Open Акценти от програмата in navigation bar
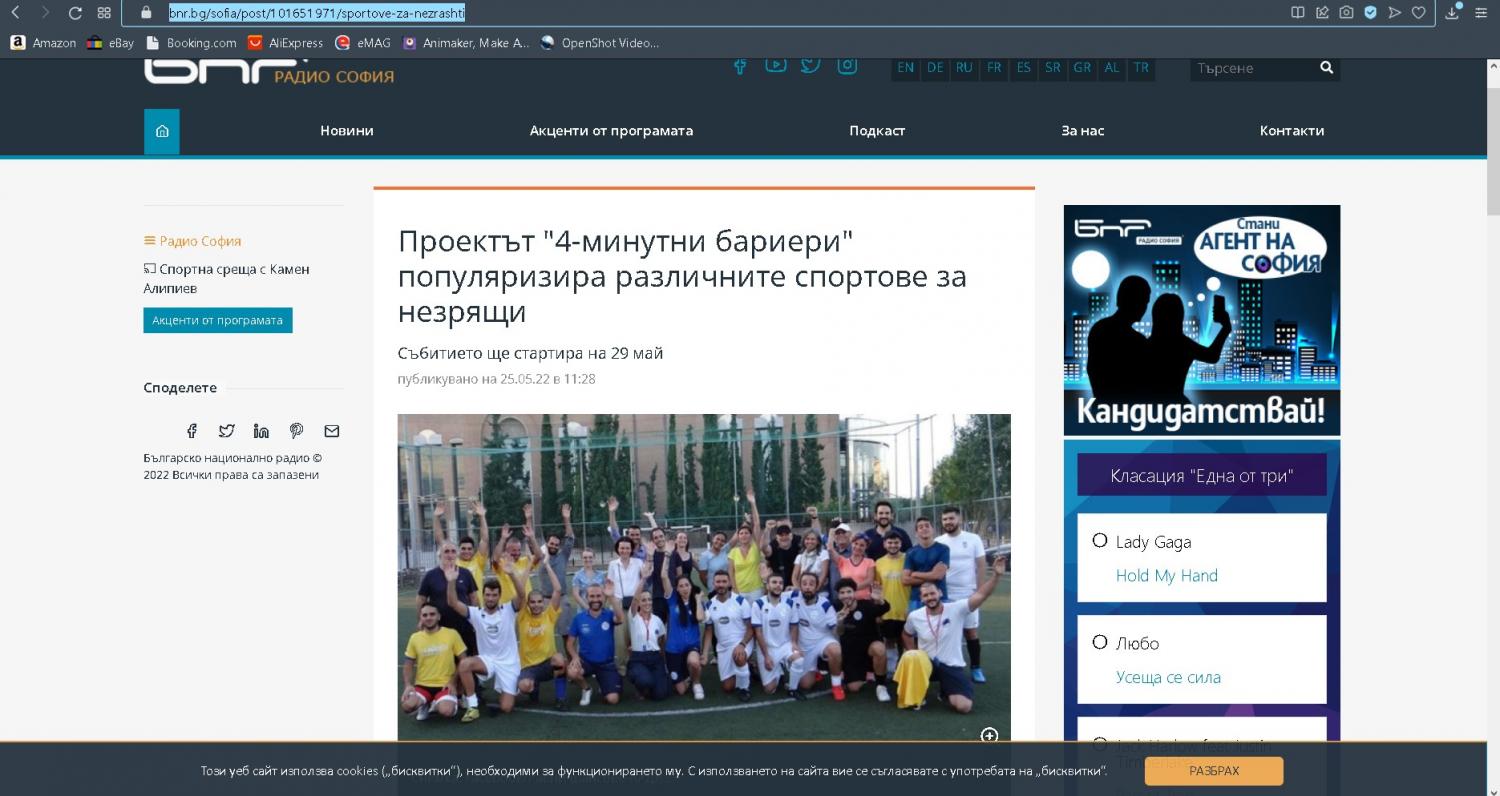 click(611, 131)
